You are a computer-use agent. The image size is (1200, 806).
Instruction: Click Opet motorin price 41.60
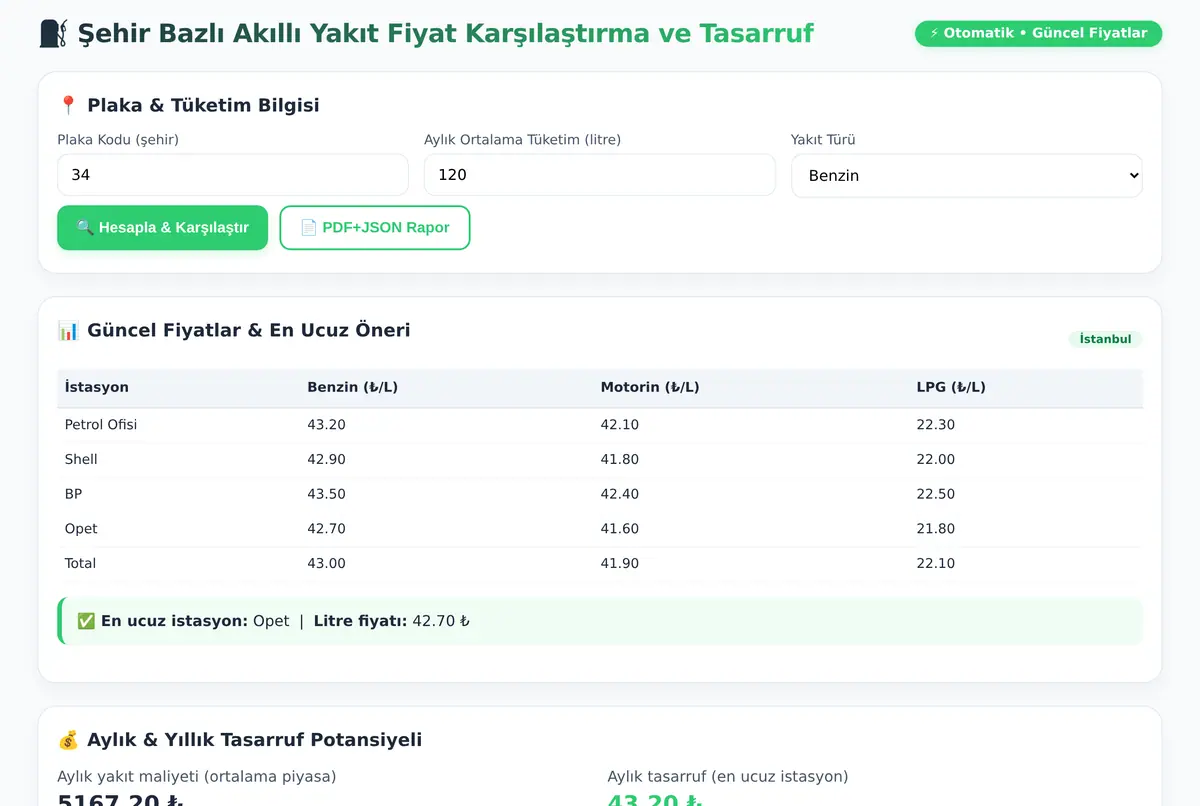(620, 529)
